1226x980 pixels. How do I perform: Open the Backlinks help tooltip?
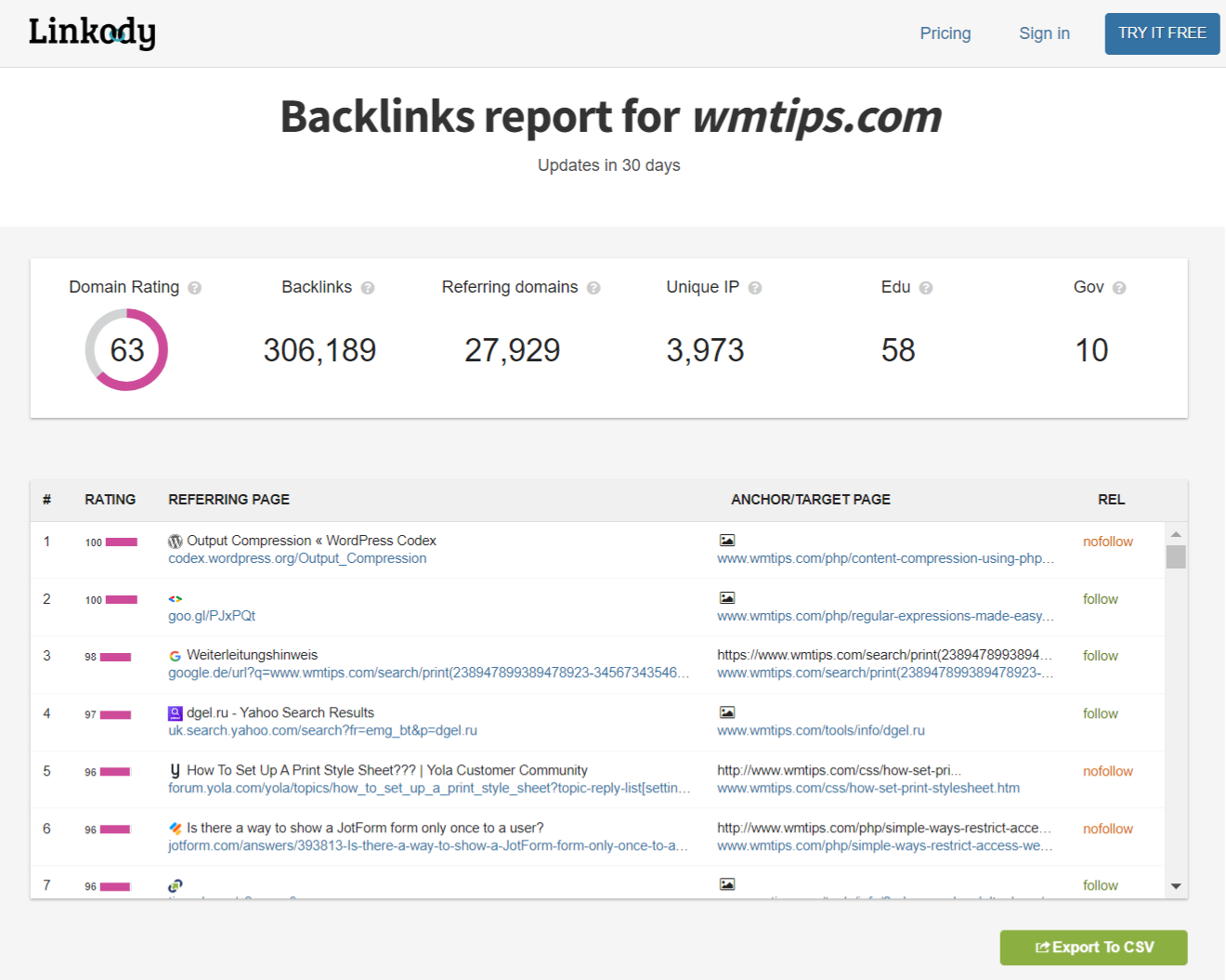click(x=368, y=288)
